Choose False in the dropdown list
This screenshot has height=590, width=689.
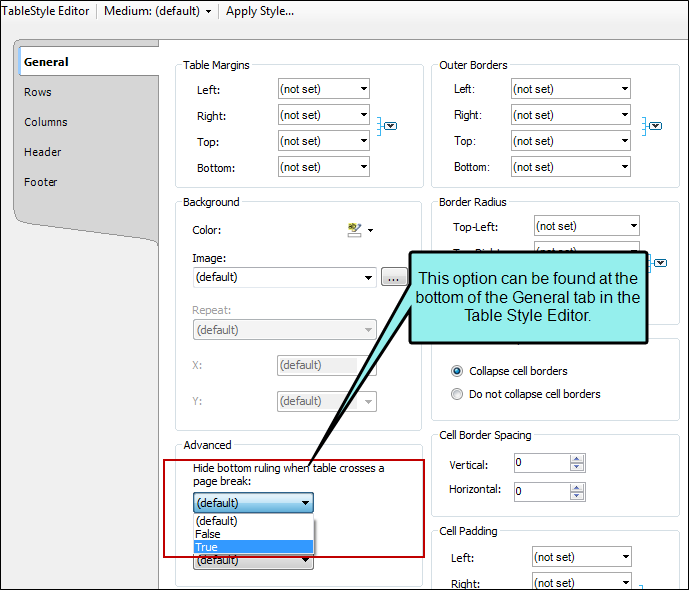[x=253, y=534]
